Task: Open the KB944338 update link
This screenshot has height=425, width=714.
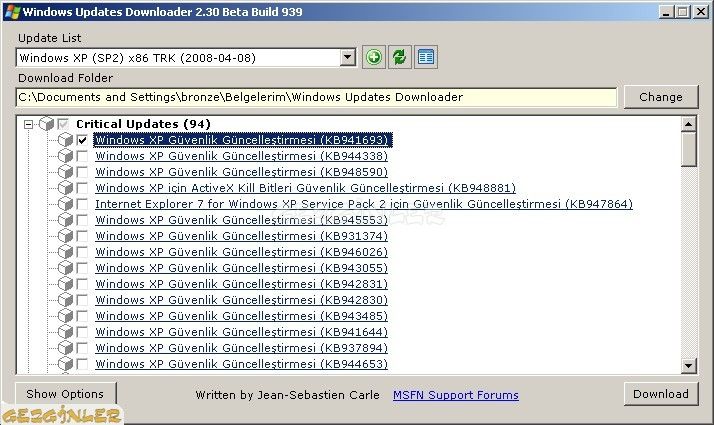Action: tap(242, 156)
